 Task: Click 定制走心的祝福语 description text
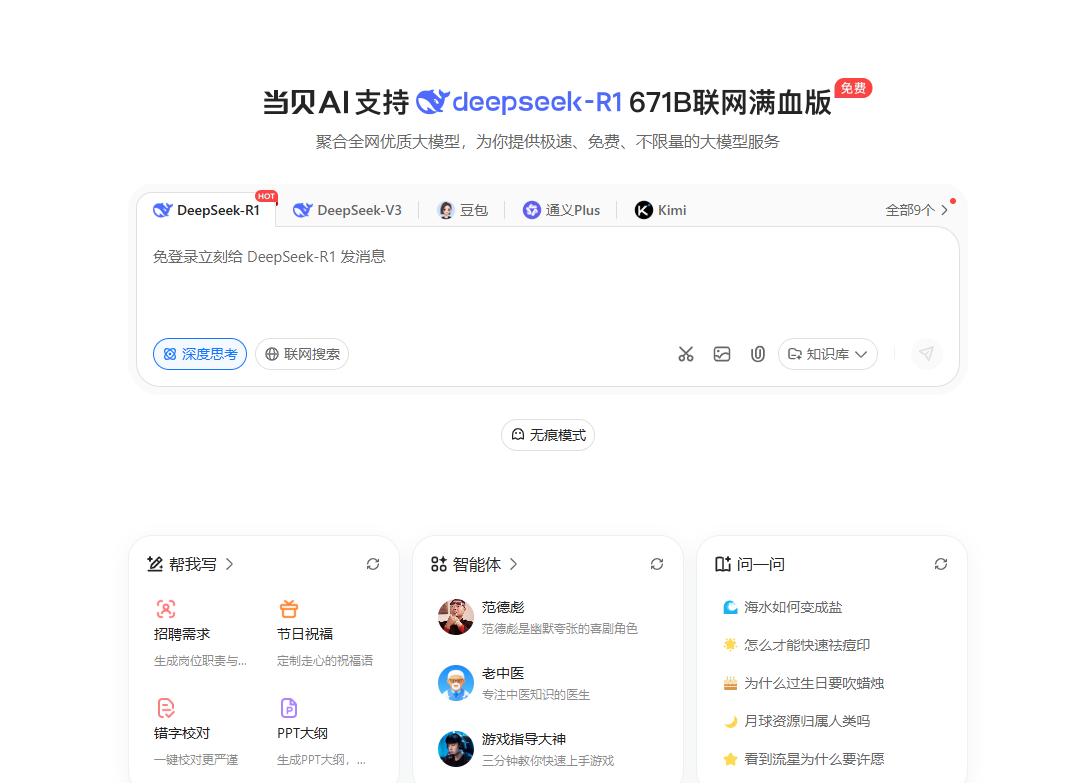click(x=325, y=661)
